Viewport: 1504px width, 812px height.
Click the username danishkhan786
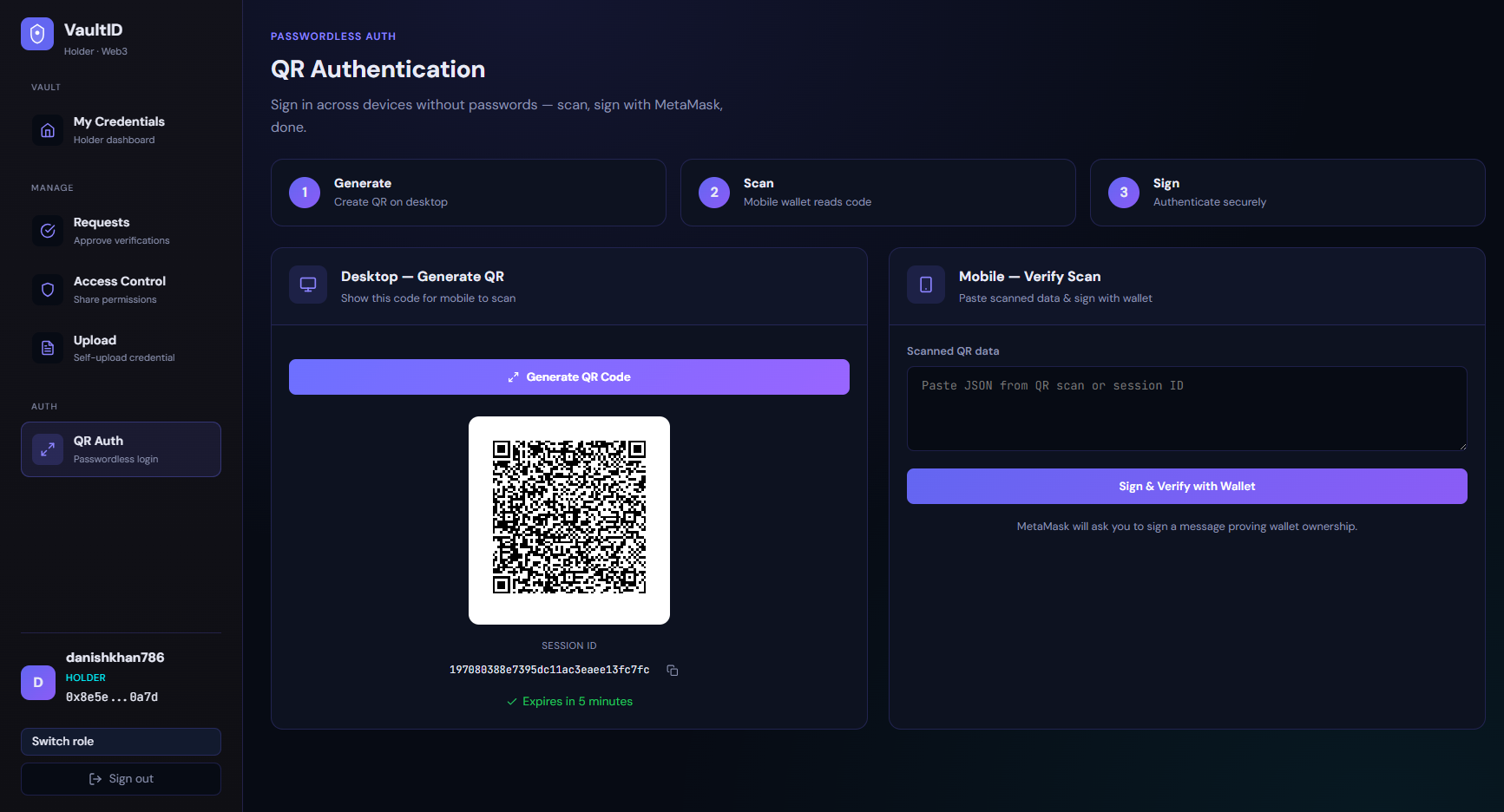click(x=115, y=658)
